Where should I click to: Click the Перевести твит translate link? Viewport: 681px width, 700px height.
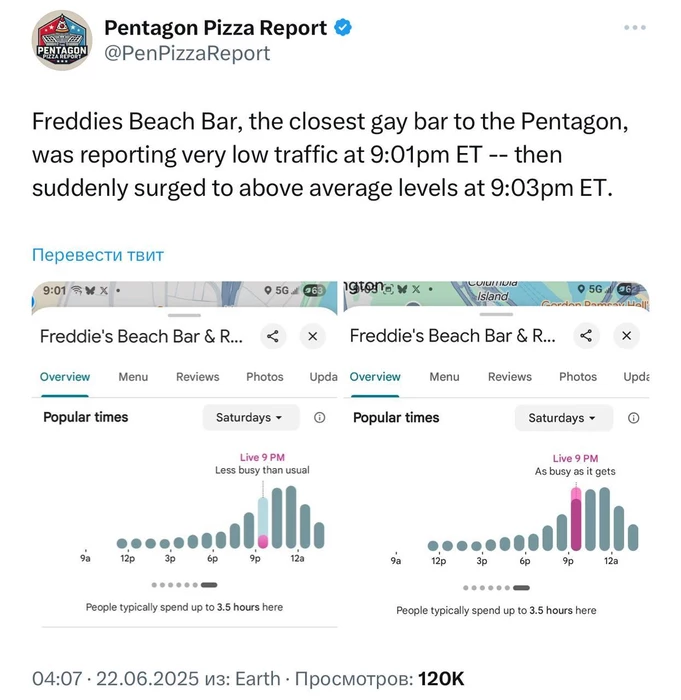point(98,255)
